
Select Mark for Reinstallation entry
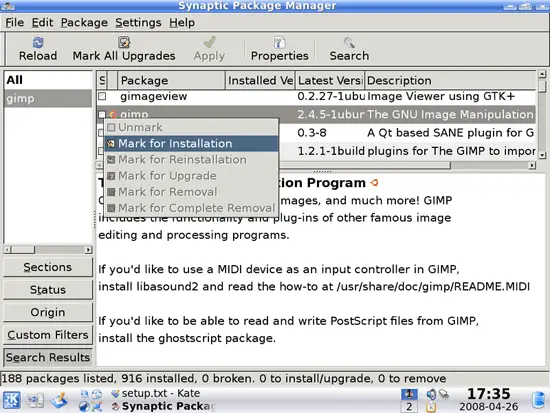tap(192, 160)
